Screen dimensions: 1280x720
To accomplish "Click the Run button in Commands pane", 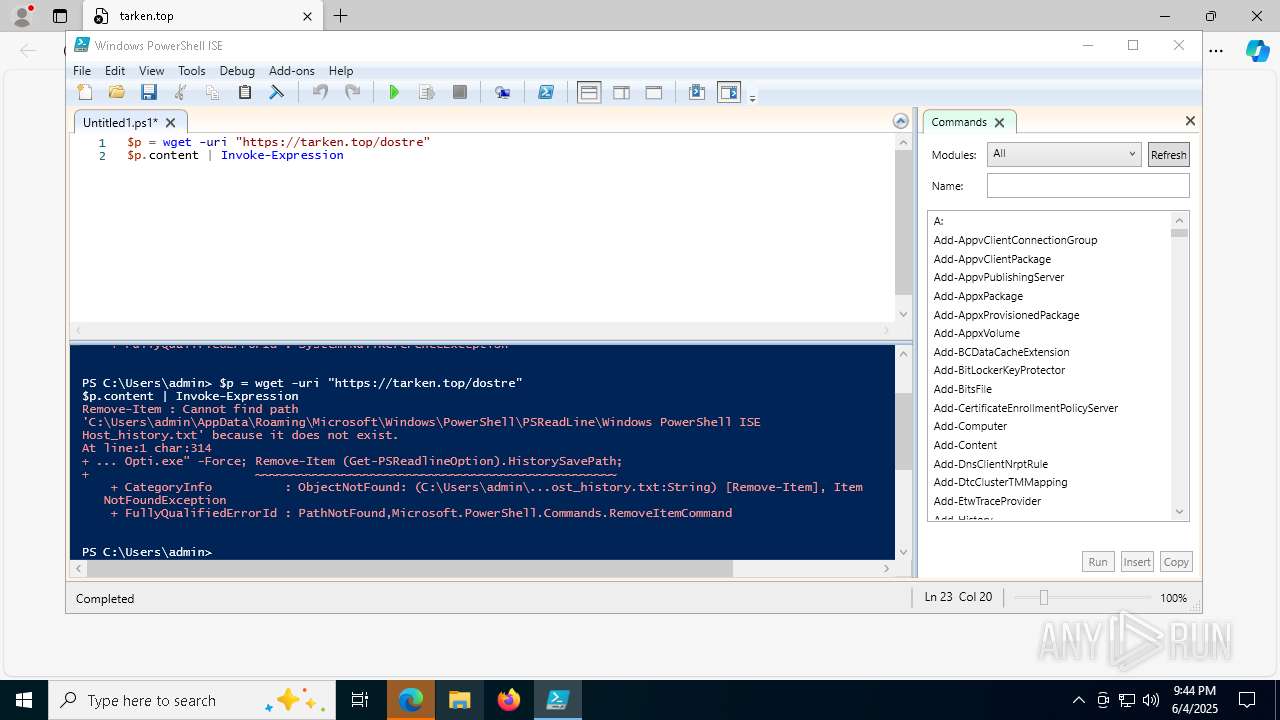I will (x=1098, y=562).
